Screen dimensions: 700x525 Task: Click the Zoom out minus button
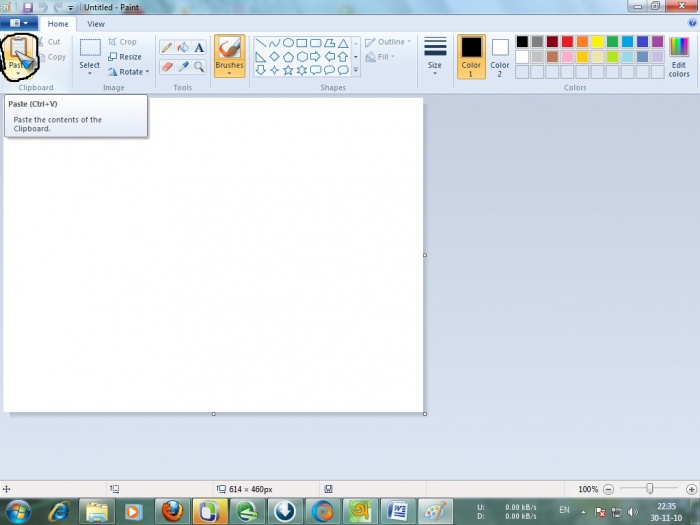pyautogui.click(x=608, y=489)
